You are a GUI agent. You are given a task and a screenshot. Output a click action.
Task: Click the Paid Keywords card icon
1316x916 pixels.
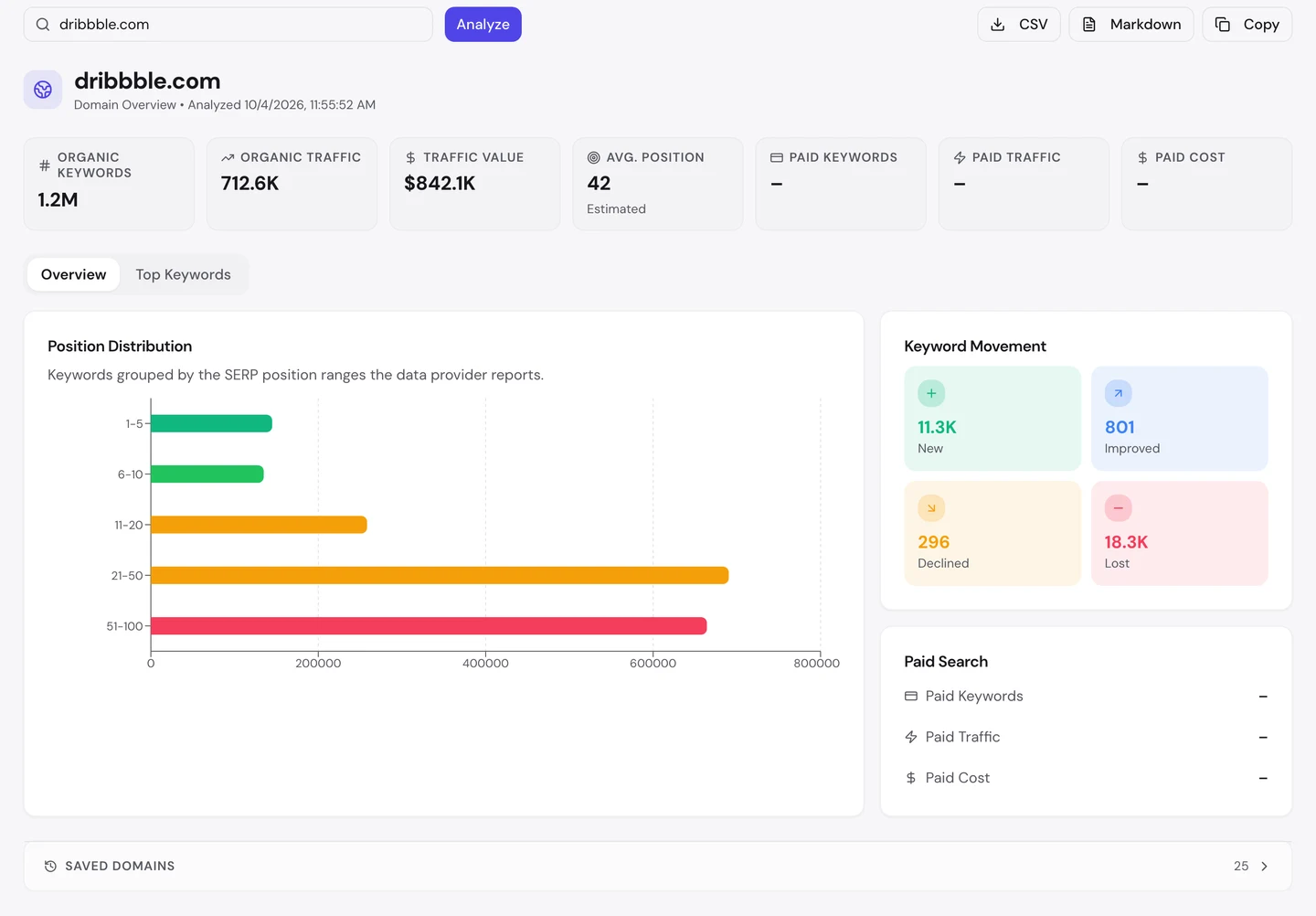pyautogui.click(x=777, y=158)
